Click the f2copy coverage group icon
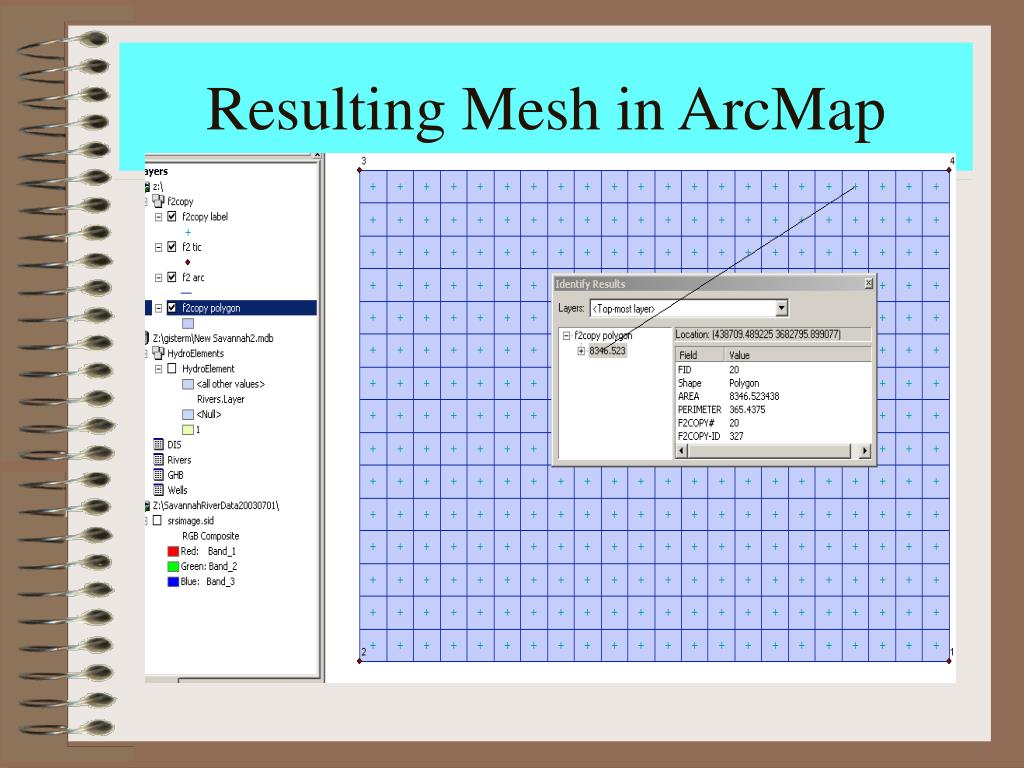 pos(158,201)
